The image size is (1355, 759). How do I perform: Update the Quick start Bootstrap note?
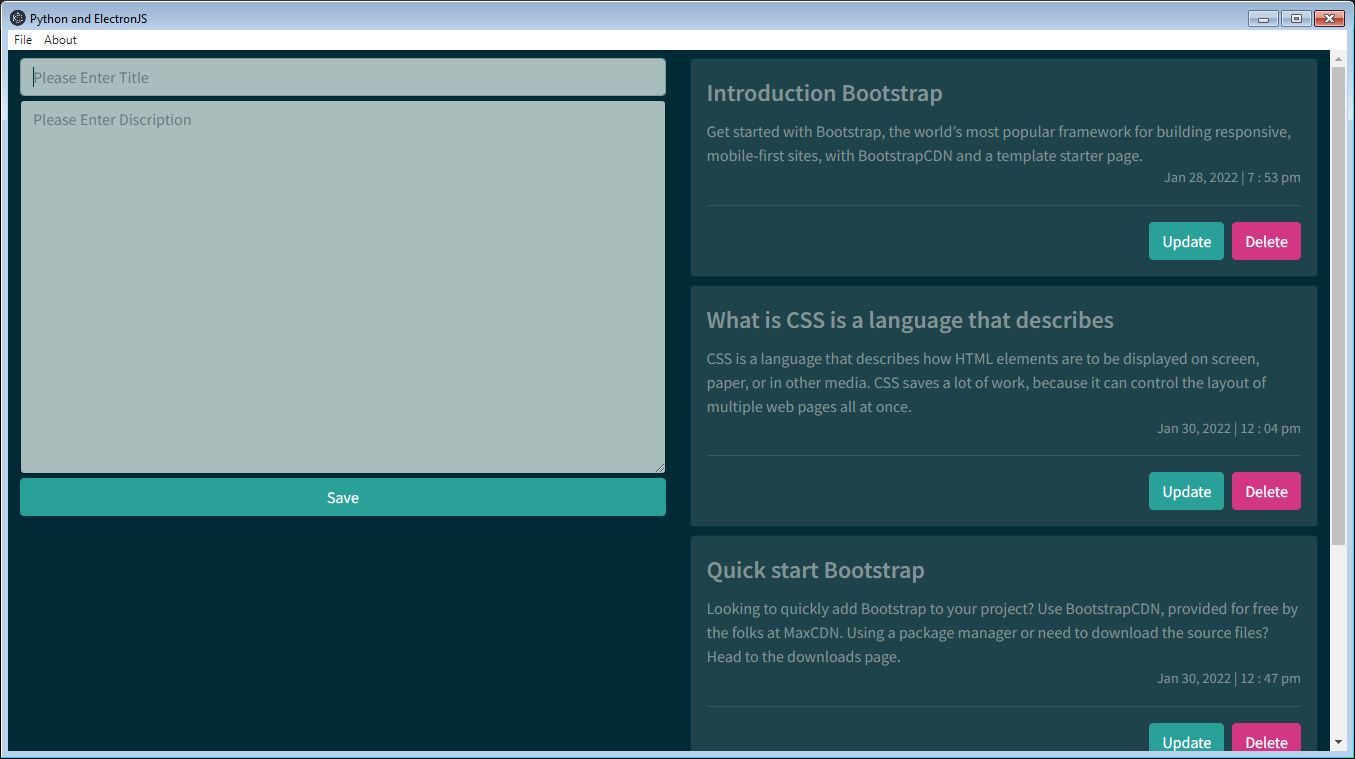[x=1186, y=739]
